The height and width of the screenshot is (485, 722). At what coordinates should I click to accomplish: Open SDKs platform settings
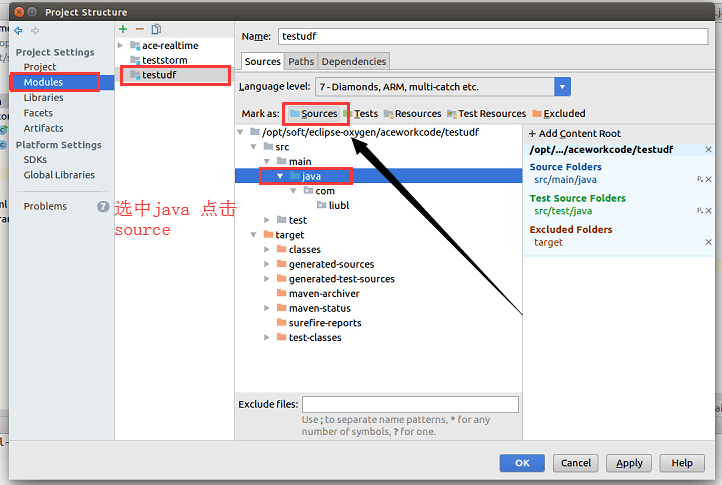(x=35, y=159)
